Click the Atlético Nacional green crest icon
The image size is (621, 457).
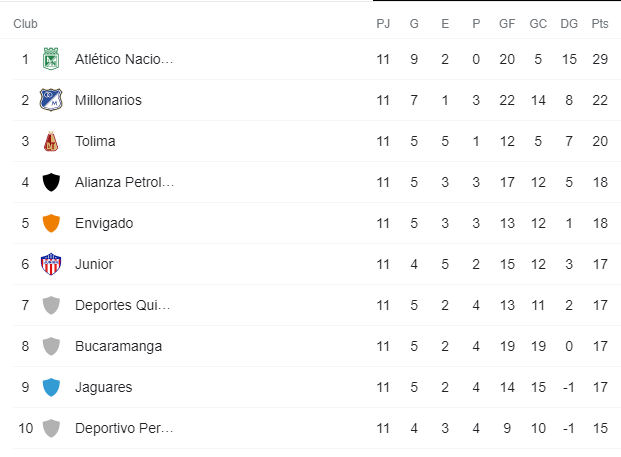(x=51, y=59)
